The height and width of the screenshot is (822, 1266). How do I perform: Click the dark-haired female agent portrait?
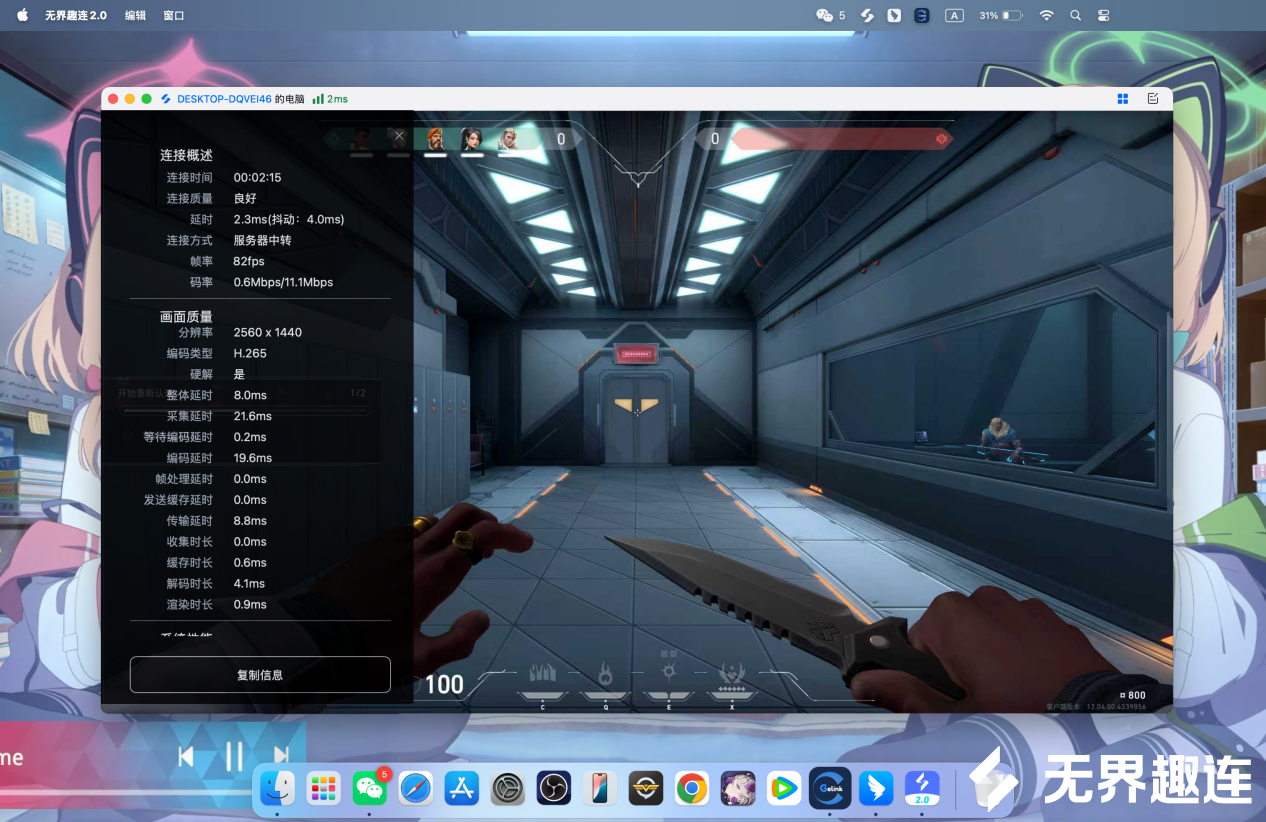pyautogui.click(x=471, y=139)
